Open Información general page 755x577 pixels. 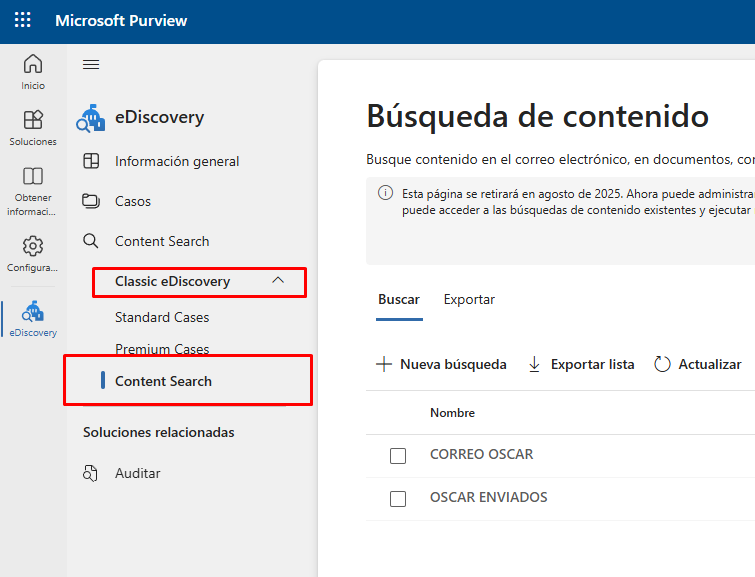(177, 161)
